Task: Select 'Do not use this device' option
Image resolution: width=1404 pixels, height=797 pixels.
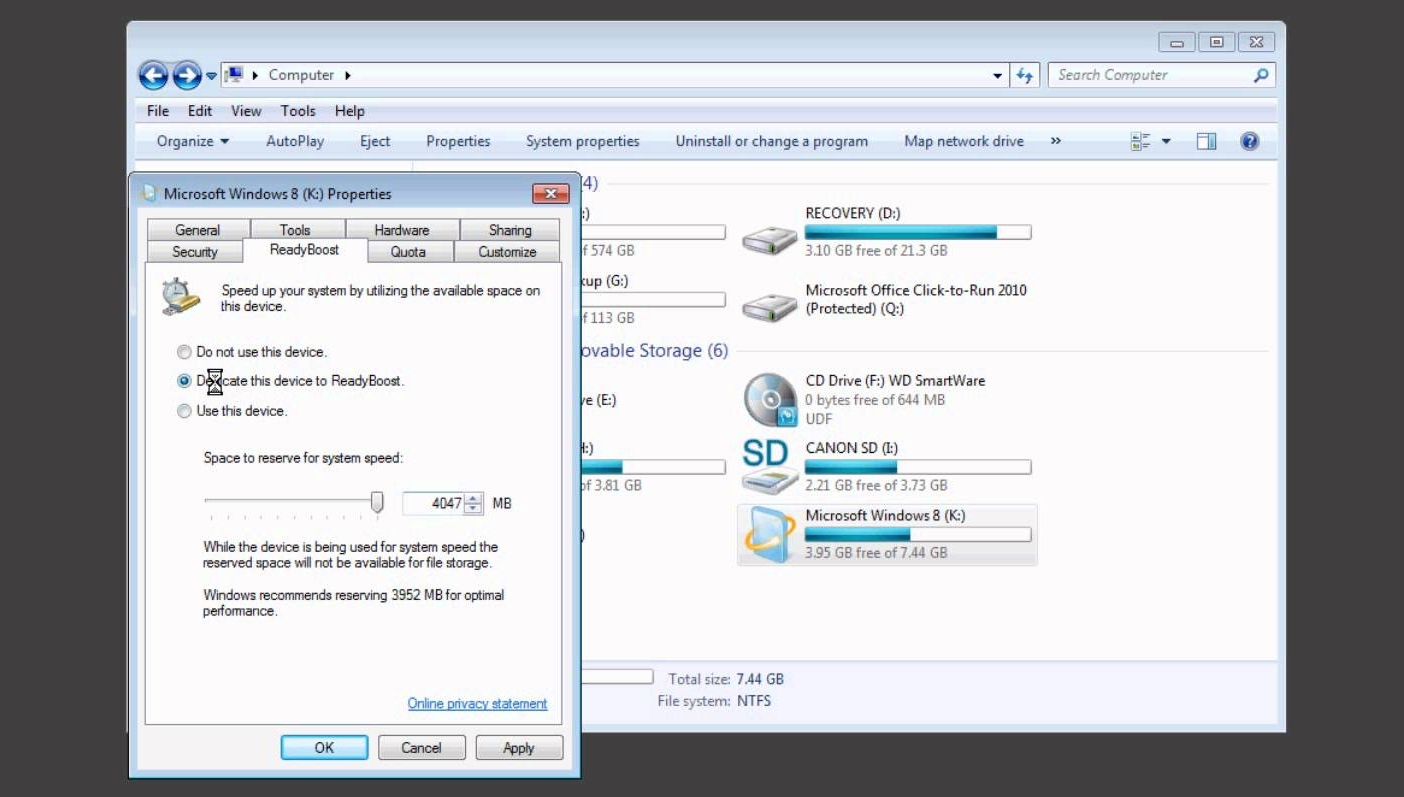Action: (x=184, y=352)
